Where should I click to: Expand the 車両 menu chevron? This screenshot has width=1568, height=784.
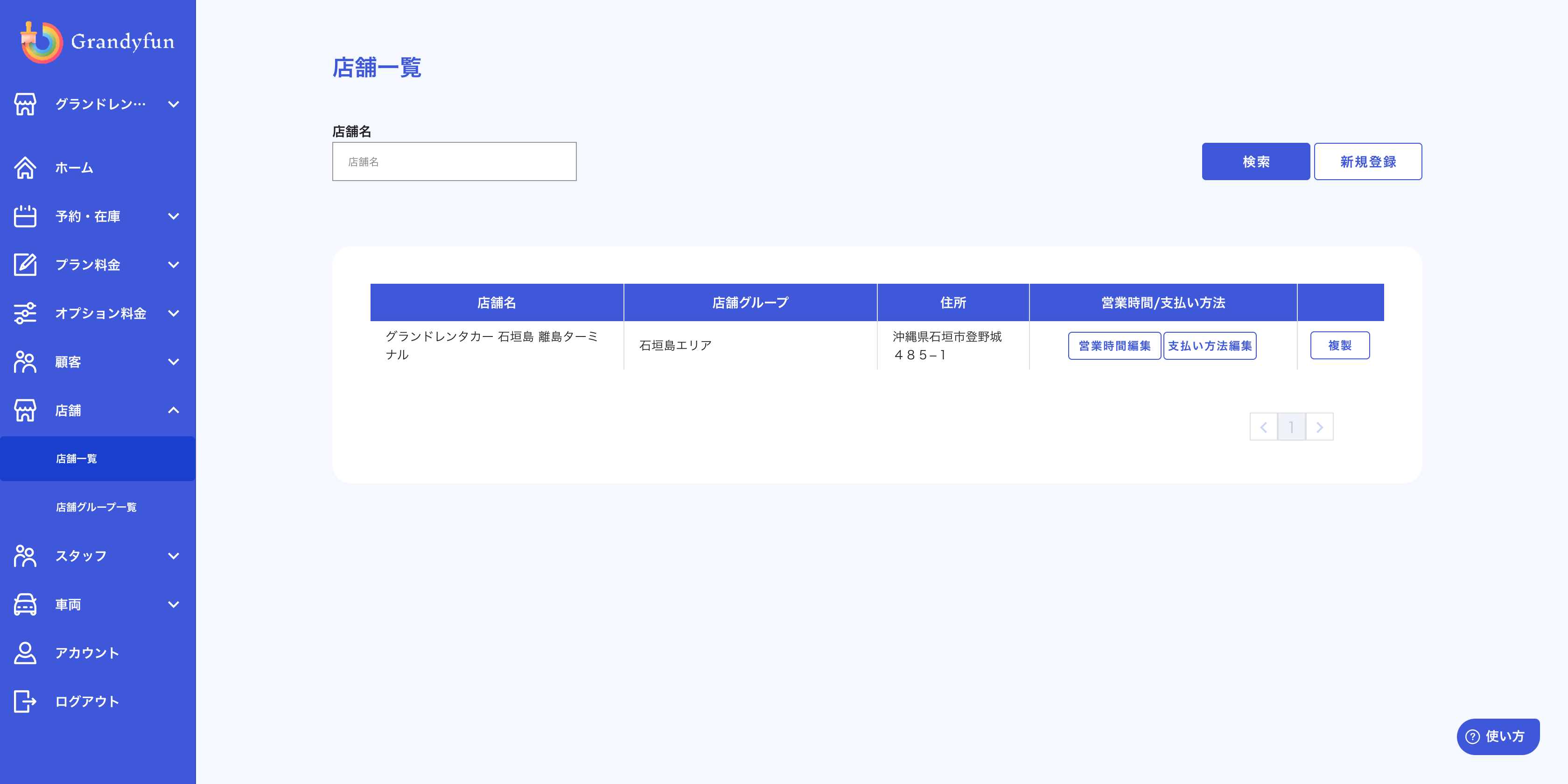(174, 604)
